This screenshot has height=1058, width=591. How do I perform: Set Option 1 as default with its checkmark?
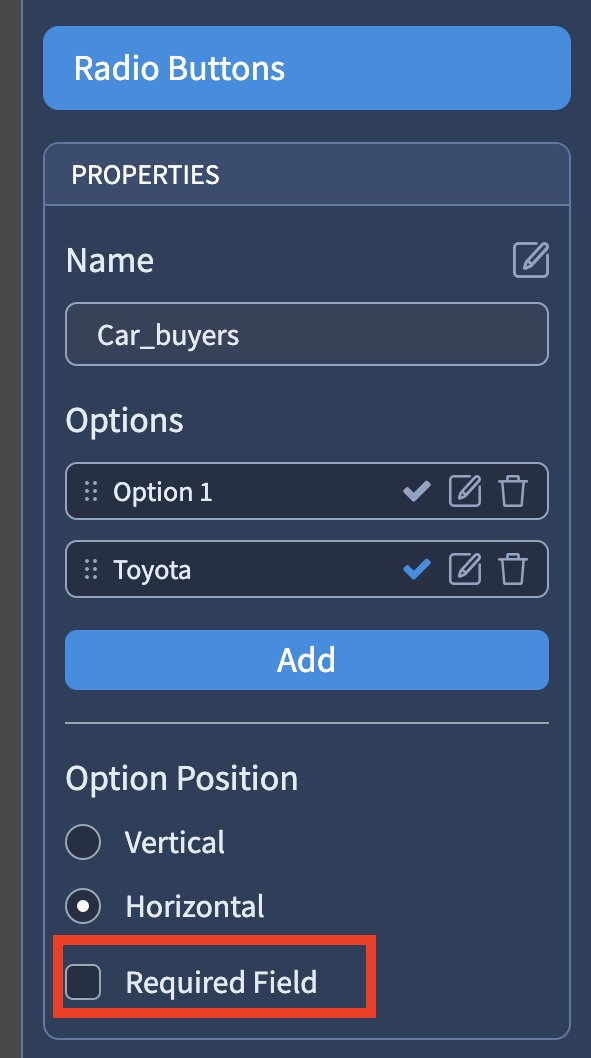point(417,491)
